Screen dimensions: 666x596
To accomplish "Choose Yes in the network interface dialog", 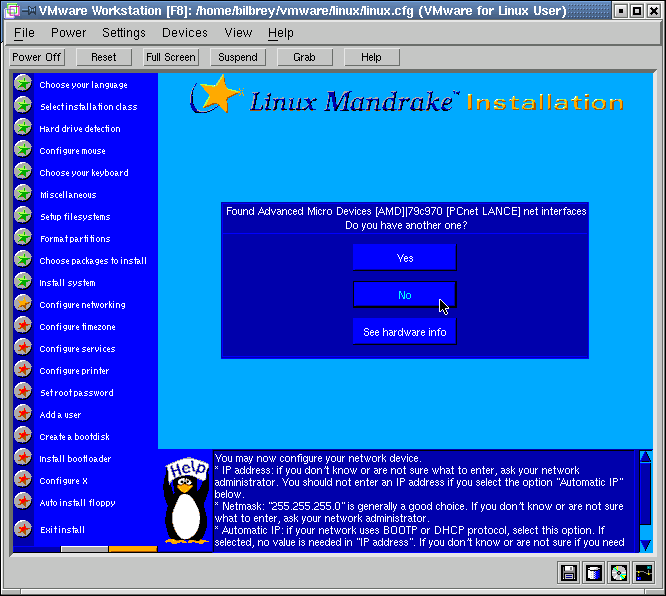I will coord(404,258).
